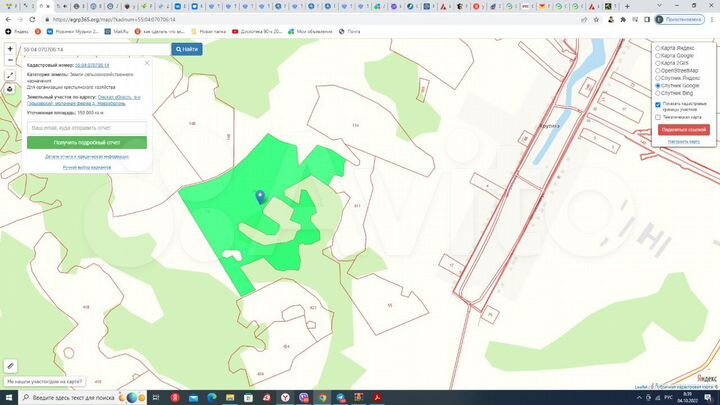The width and height of the screenshot is (720, 405).
Task: Uncheck show cadastral parcel boundaries
Action: pos(658,105)
